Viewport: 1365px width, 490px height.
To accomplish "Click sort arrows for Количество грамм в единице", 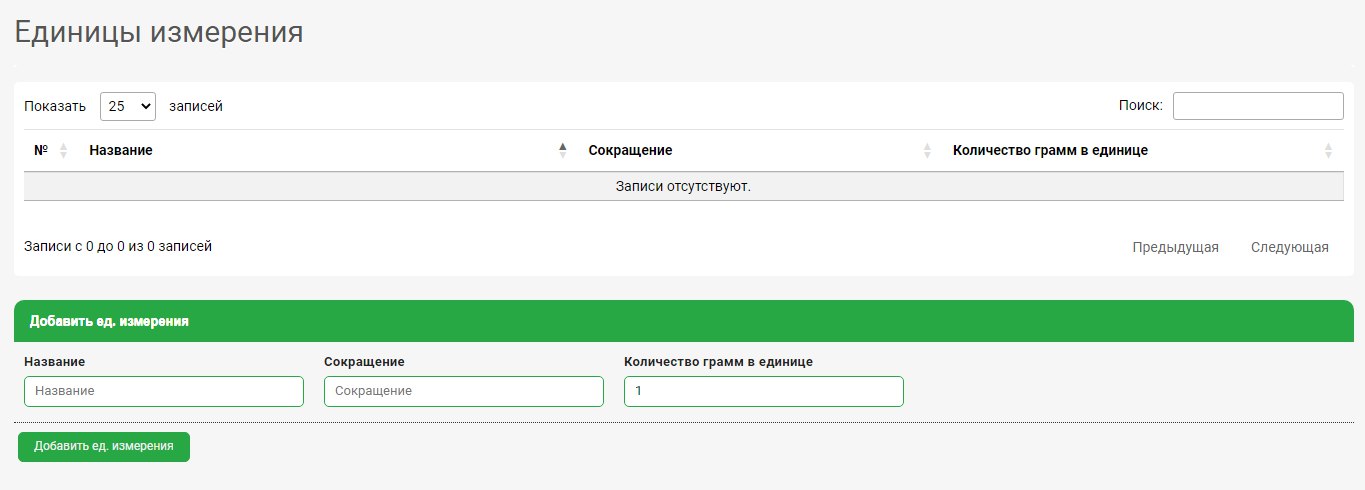I will tap(1328, 151).
